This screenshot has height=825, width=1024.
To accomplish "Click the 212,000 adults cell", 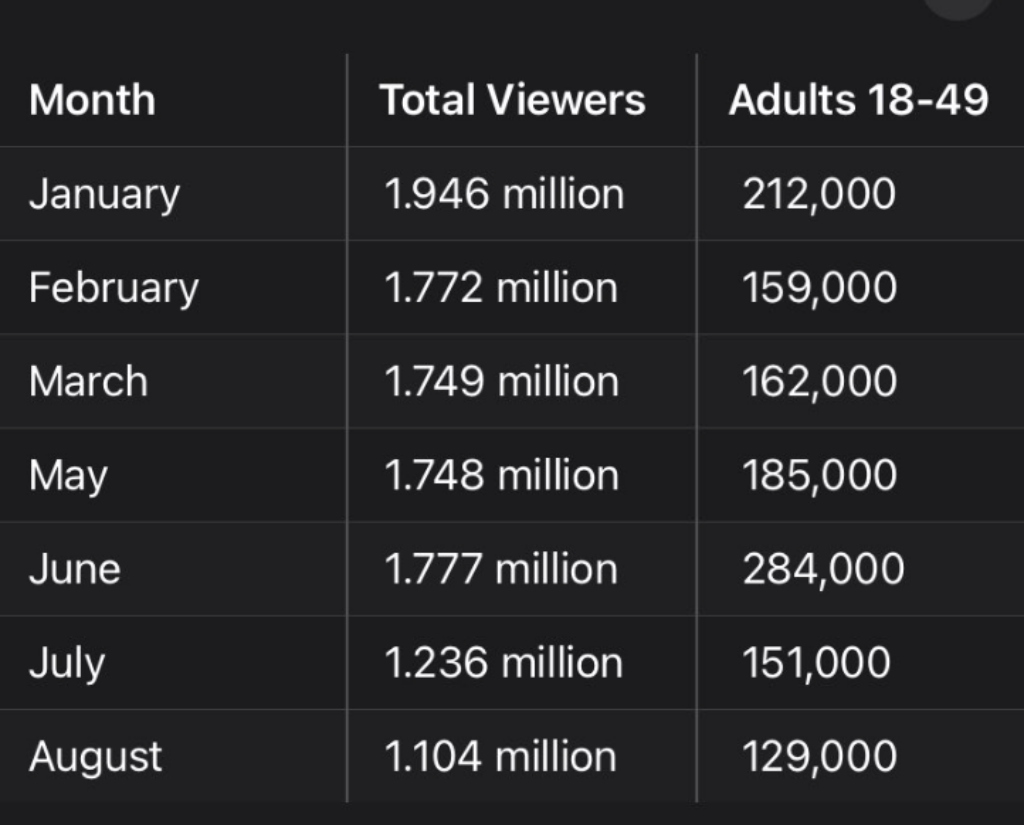I will (819, 195).
